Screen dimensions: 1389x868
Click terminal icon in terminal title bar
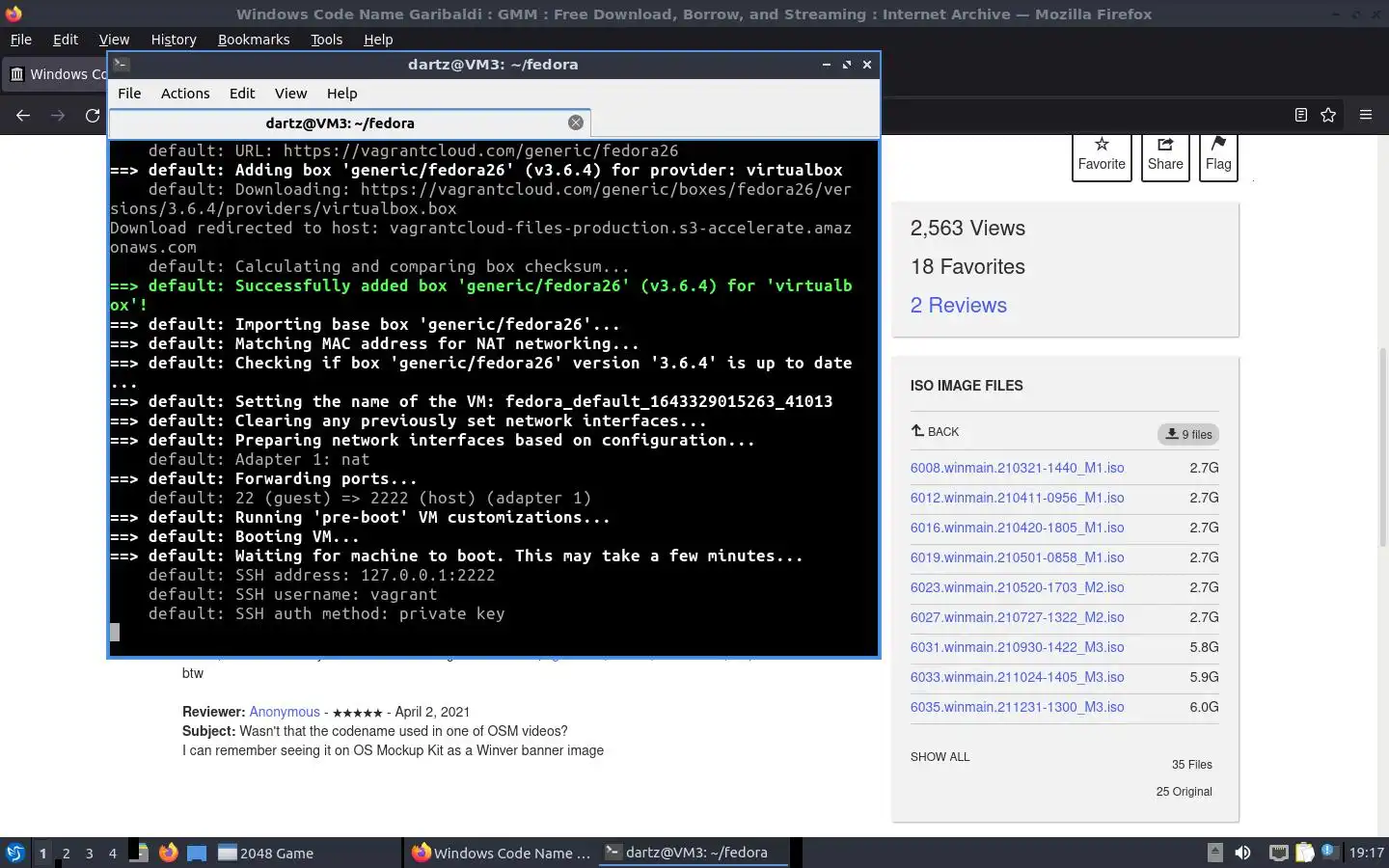tap(121, 65)
